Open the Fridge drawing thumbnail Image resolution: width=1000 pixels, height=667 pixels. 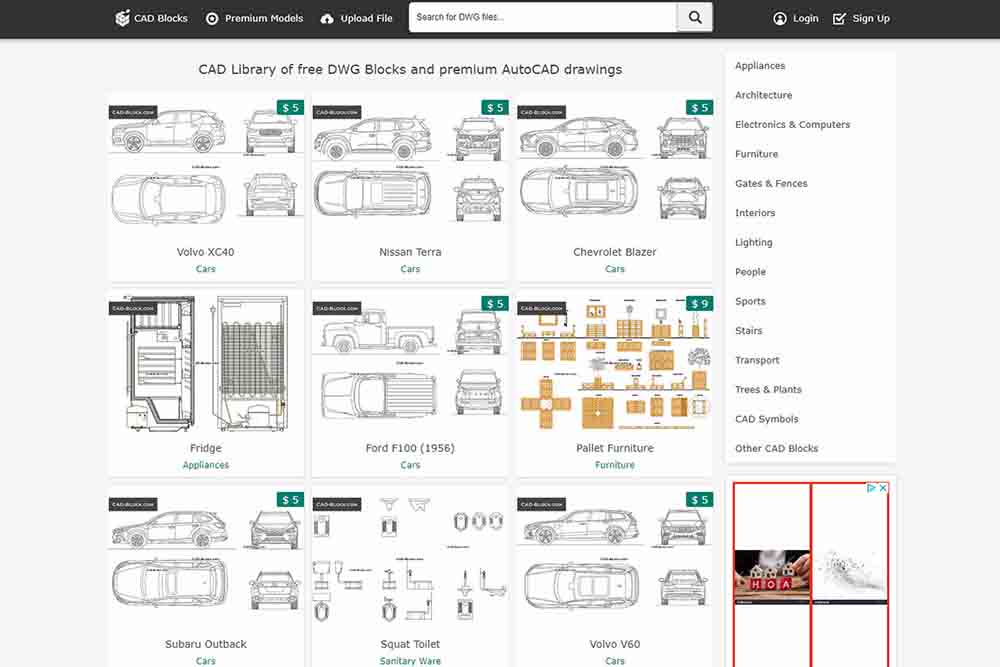[205, 362]
